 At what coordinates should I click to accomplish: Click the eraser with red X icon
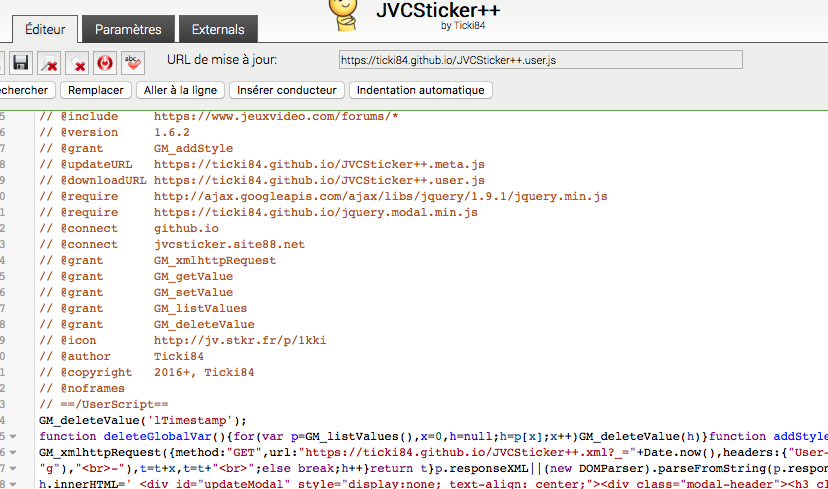coord(77,63)
